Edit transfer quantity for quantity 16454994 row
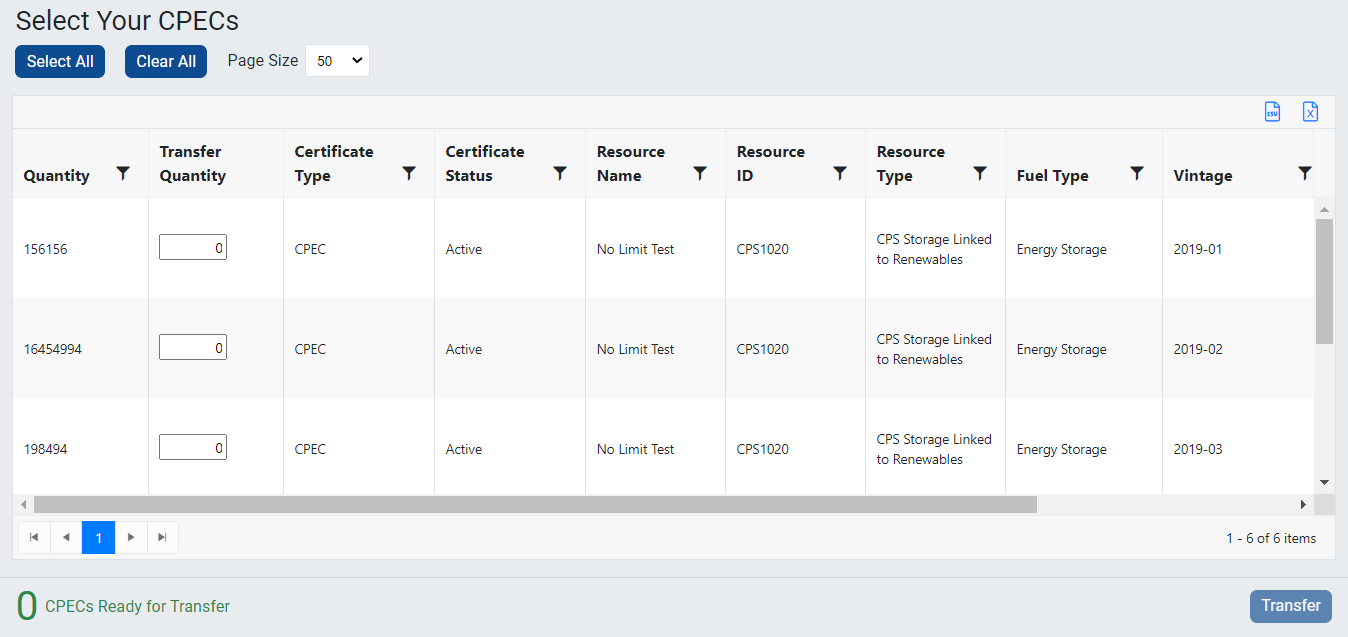Image resolution: width=1348 pixels, height=637 pixels. (x=193, y=348)
